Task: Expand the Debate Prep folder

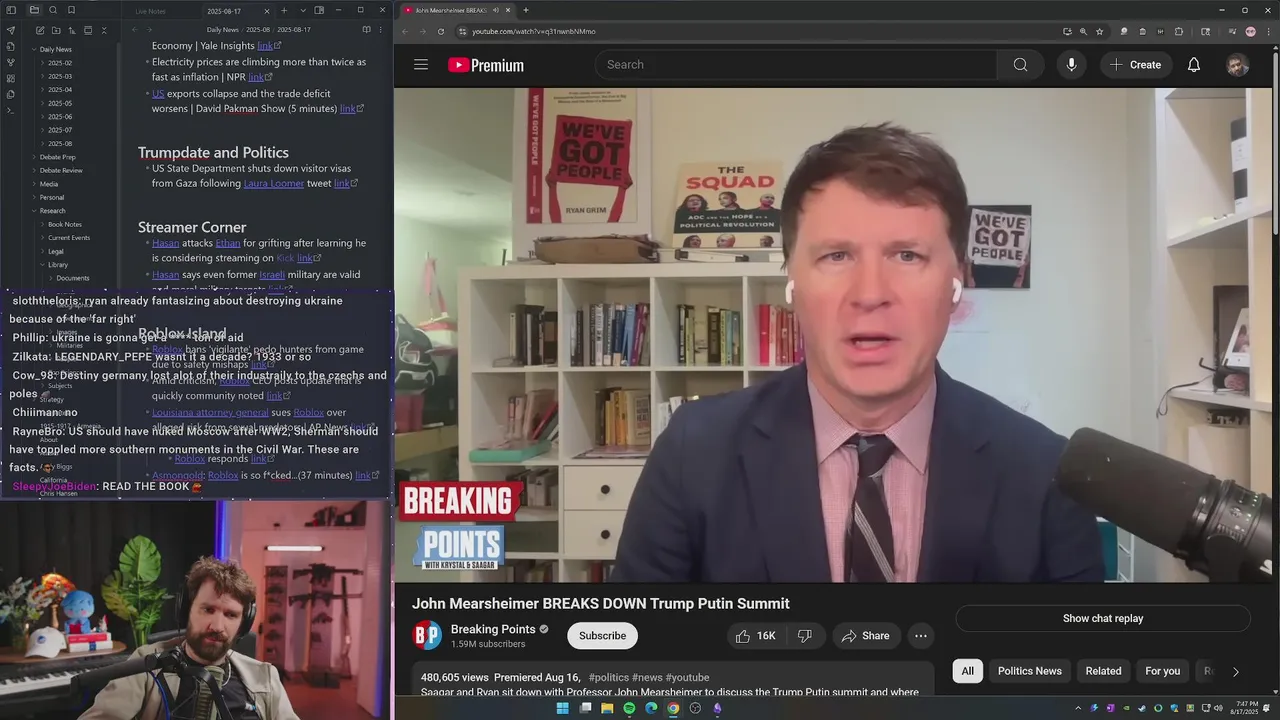Action: coord(57,157)
